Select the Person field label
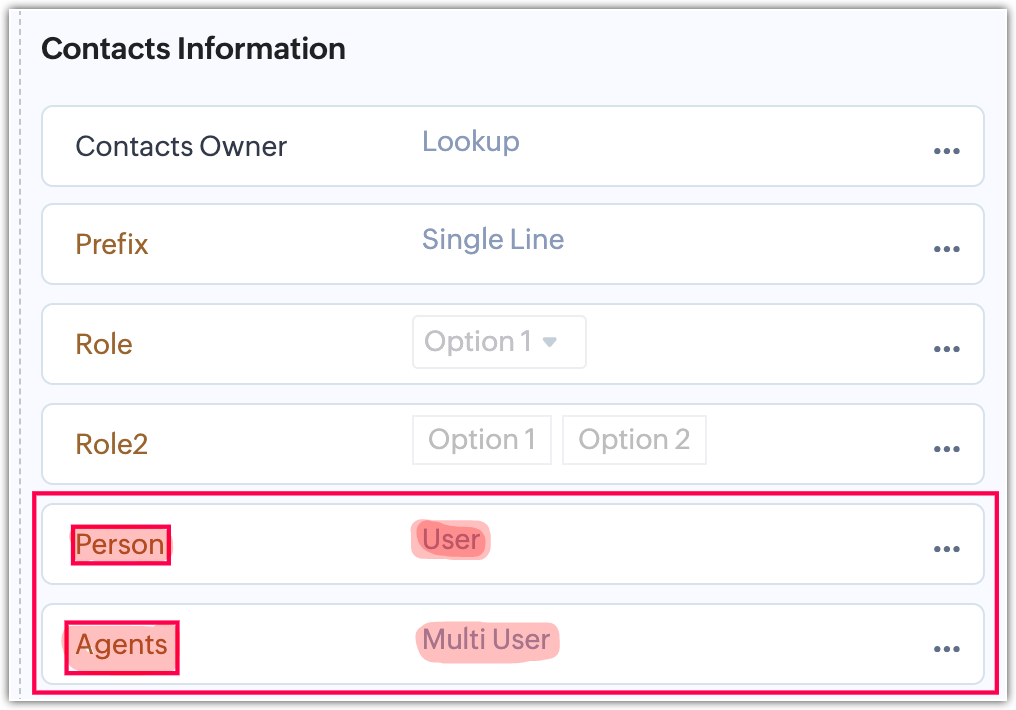The width and height of the screenshot is (1016, 710). point(120,545)
